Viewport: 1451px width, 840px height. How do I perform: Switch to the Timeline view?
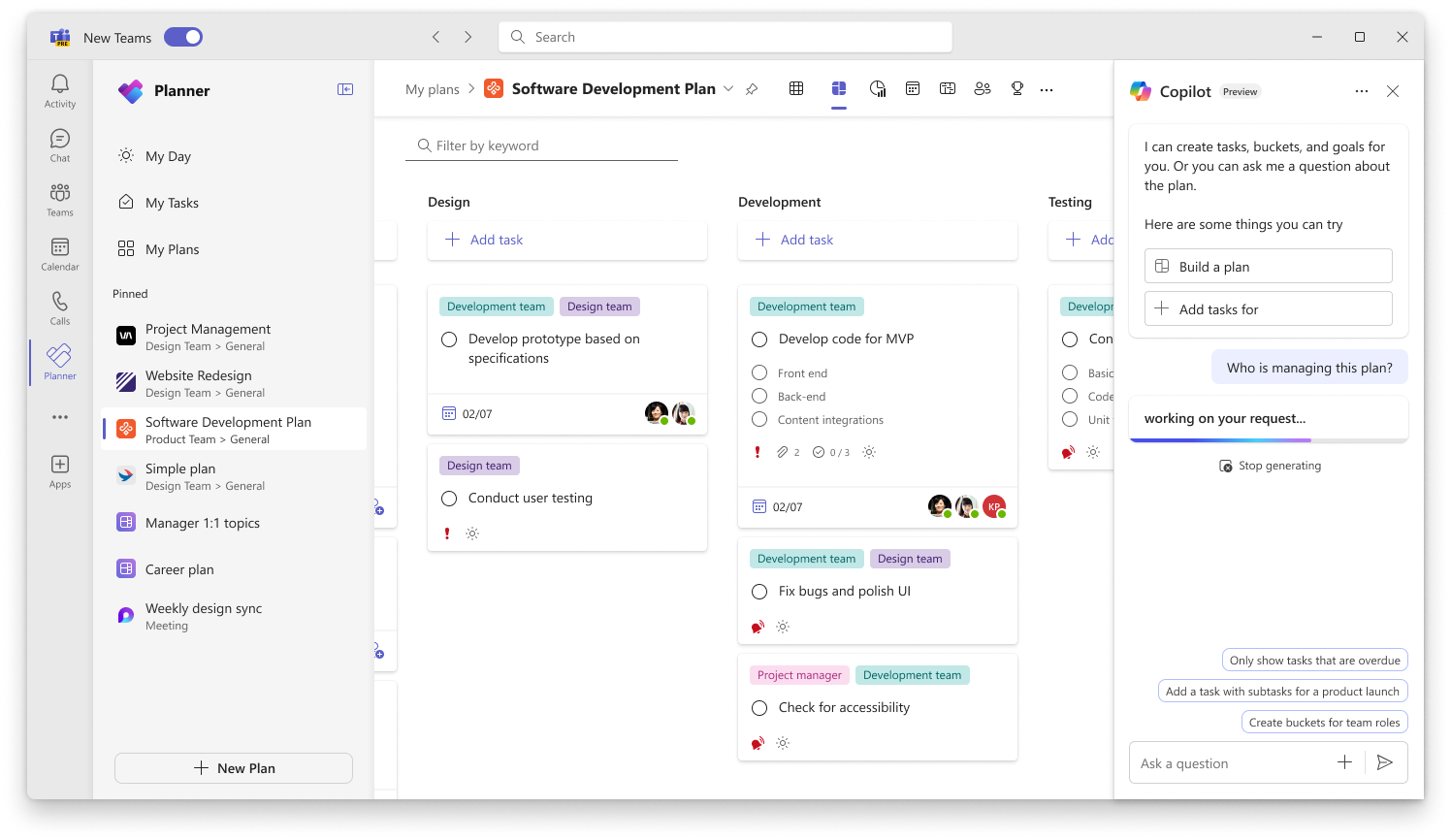coord(948,88)
